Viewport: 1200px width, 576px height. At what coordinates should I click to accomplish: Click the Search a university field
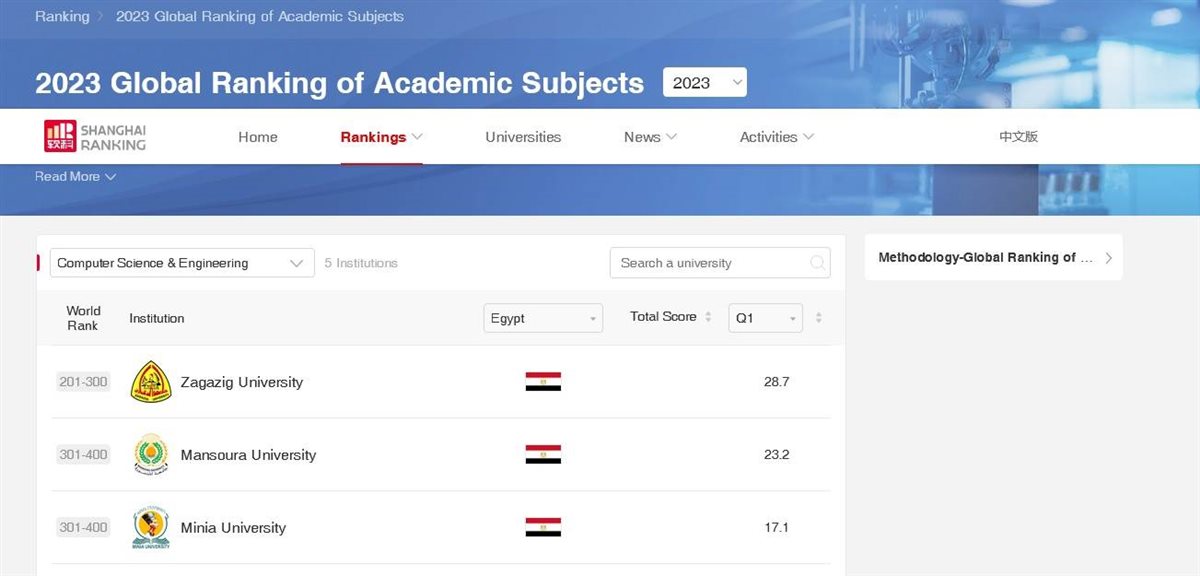pos(710,263)
